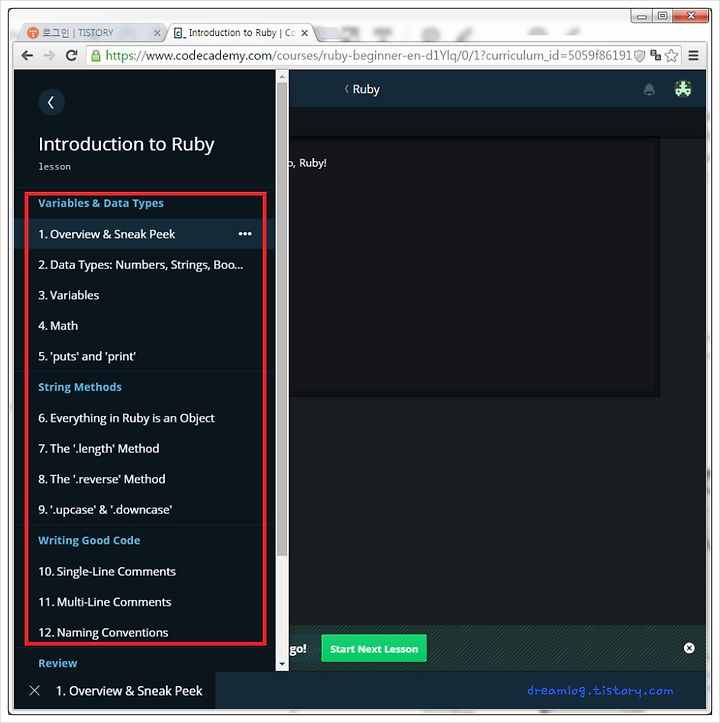Image resolution: width=720 pixels, height=723 pixels.
Task: Open the user avatar icon
Action: coord(683,89)
